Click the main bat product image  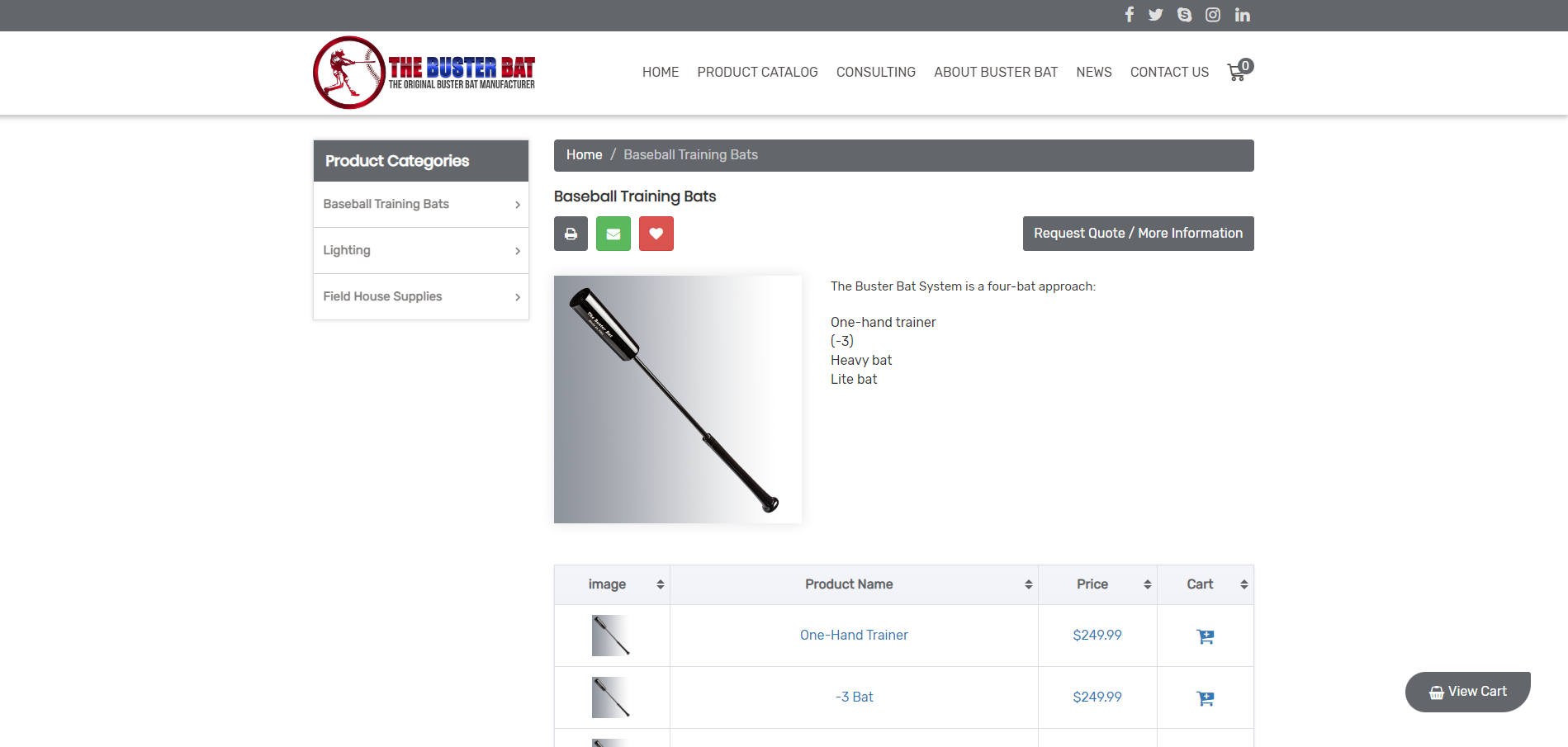pos(677,399)
